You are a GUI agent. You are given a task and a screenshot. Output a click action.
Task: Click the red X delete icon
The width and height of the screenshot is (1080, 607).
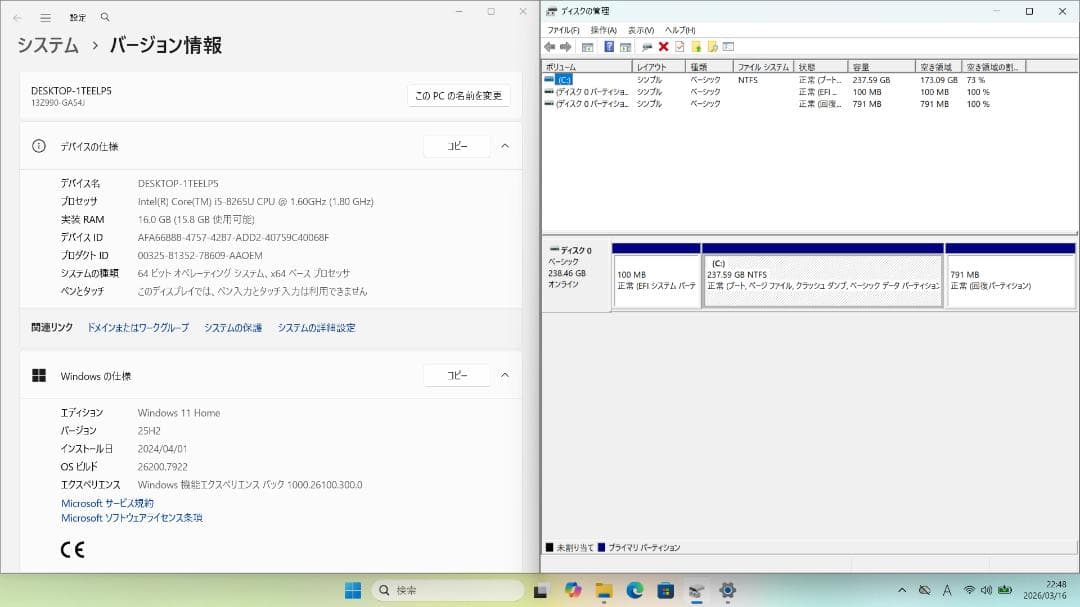(x=663, y=47)
